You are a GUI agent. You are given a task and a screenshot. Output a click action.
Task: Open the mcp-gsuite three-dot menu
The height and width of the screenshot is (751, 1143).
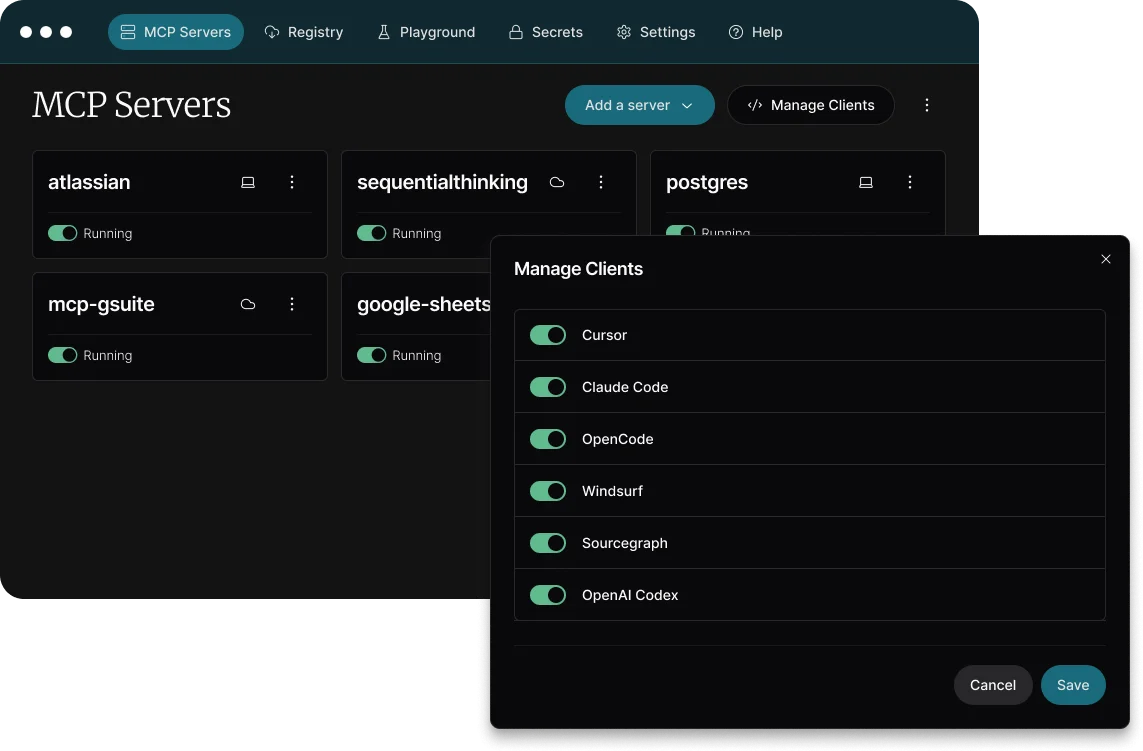tap(292, 304)
